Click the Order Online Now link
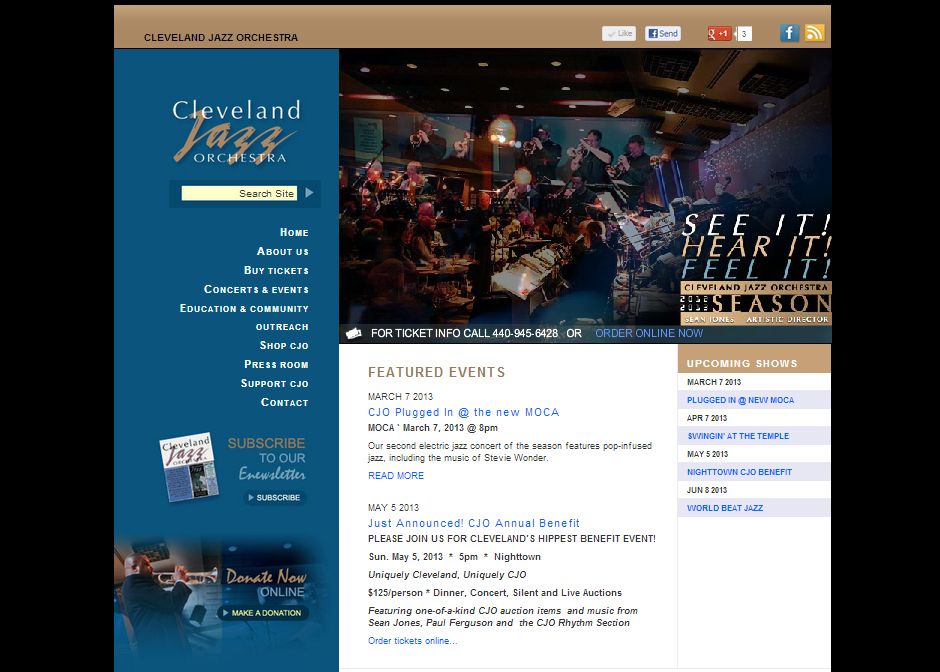 (x=649, y=333)
